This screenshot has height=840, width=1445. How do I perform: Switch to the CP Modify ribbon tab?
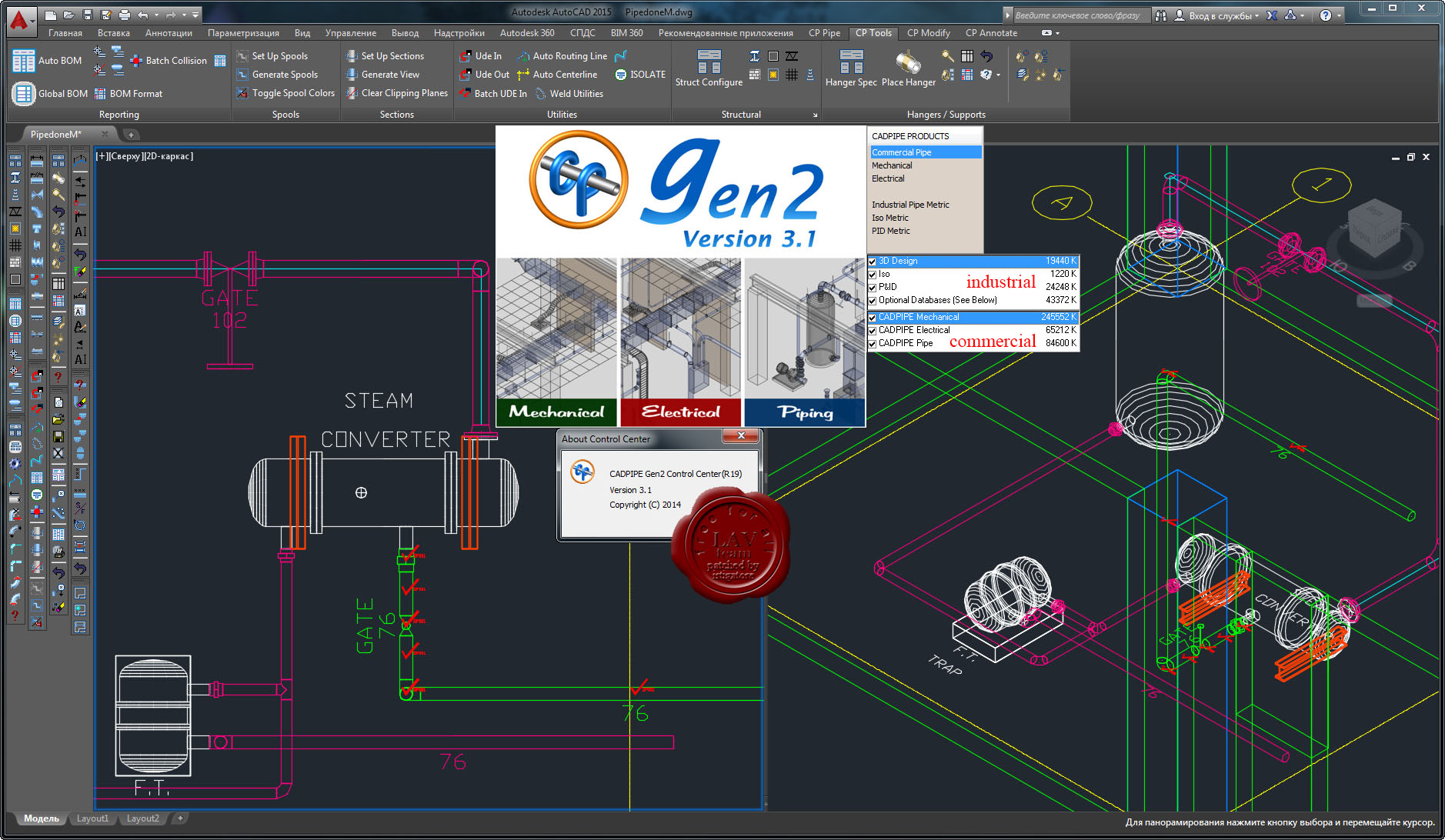pos(928,33)
